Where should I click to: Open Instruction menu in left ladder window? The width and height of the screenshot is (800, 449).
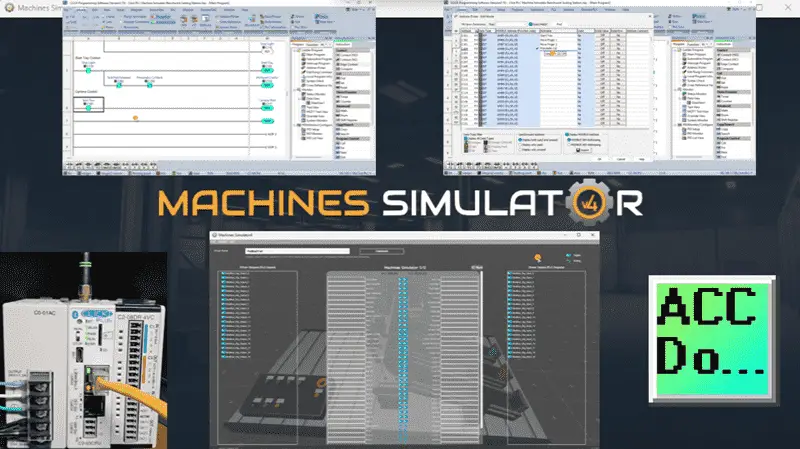(157, 10)
